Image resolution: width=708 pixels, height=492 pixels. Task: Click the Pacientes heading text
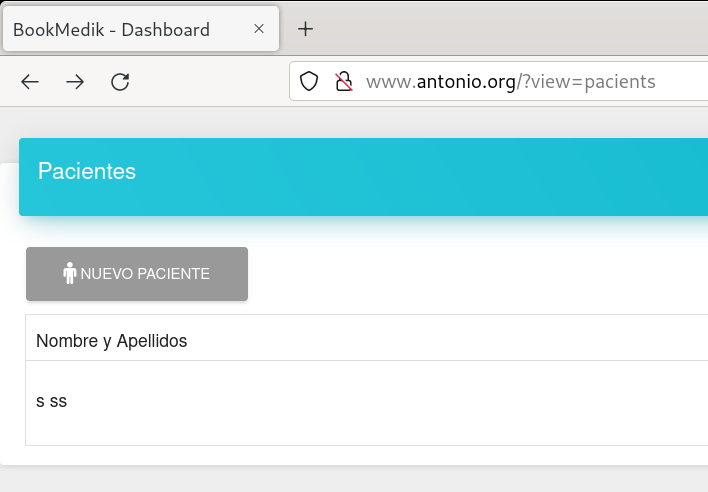(87, 171)
